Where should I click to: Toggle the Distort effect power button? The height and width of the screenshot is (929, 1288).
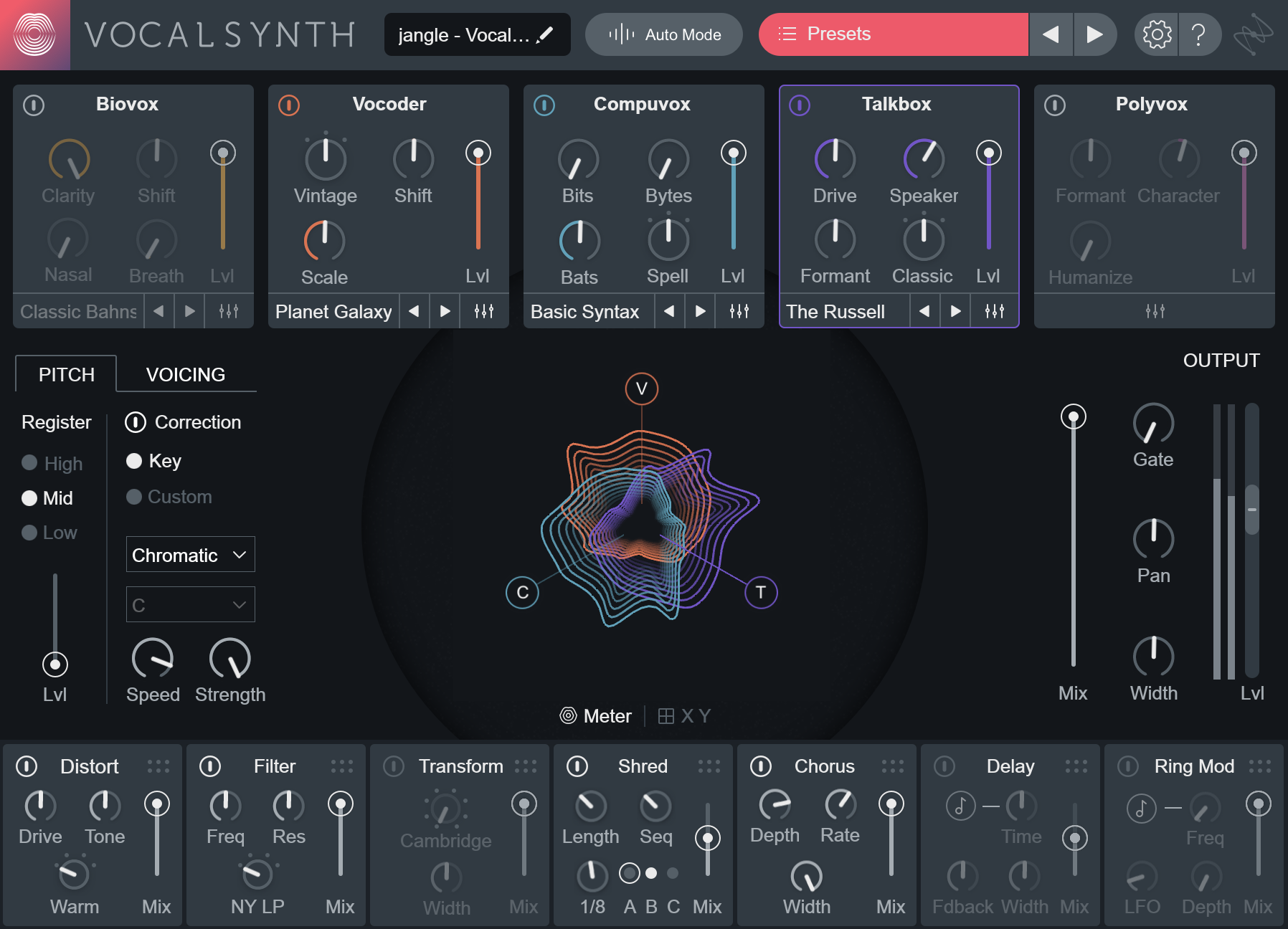point(27,766)
